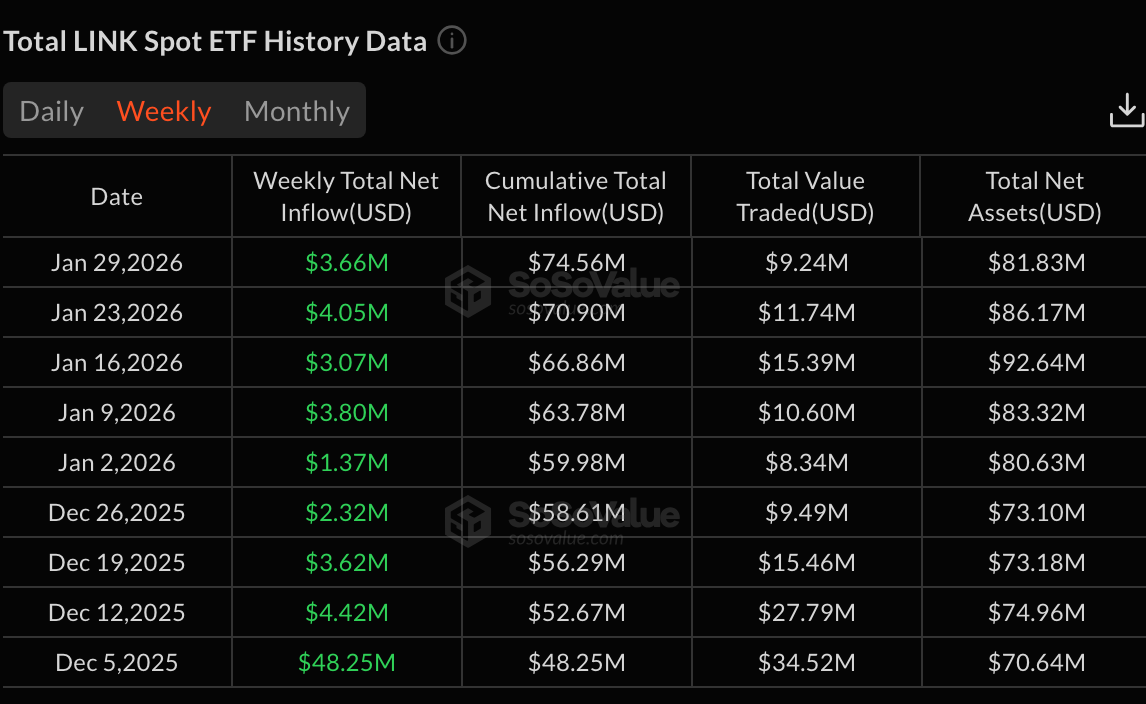Image resolution: width=1146 pixels, height=704 pixels.
Task: Select the Dec 26,2025 date cell
Action: [x=117, y=512]
